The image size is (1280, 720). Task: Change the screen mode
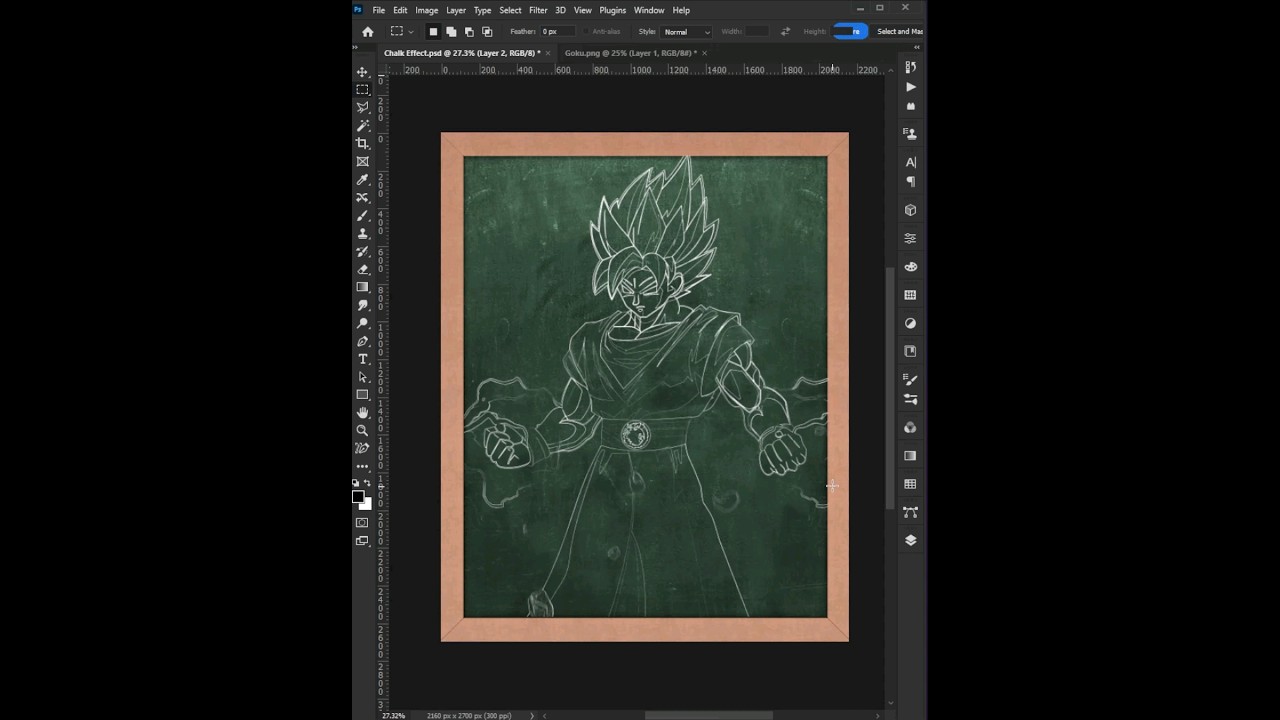pos(362,541)
